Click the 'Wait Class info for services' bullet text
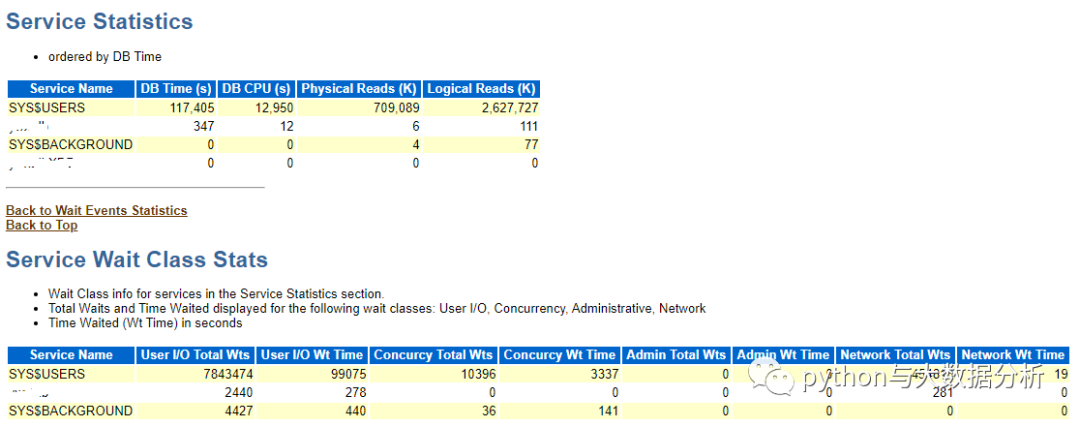This screenshot has width=1080, height=427. [x=216, y=293]
